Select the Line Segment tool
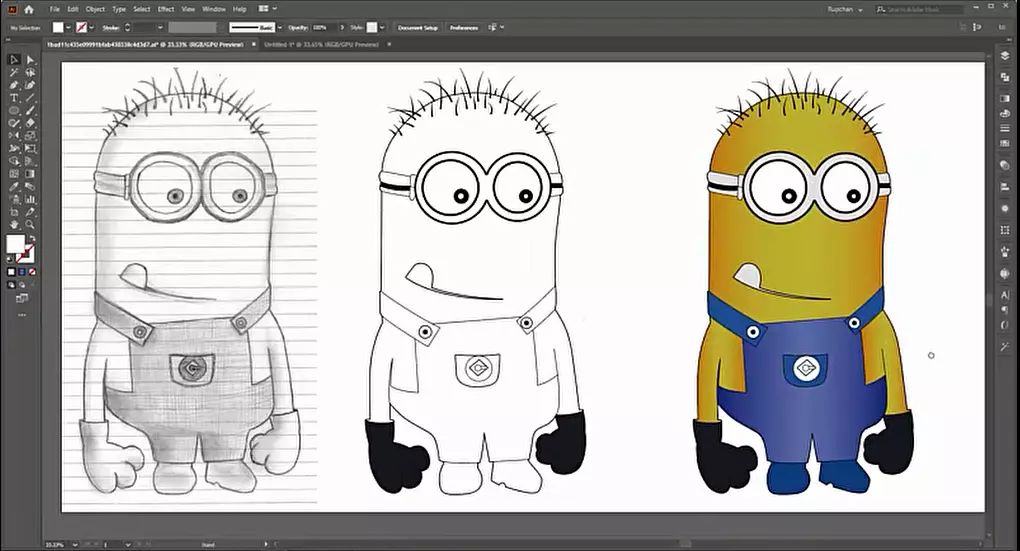Screen dimensions: 1020x551 pyautogui.click(x=30, y=98)
